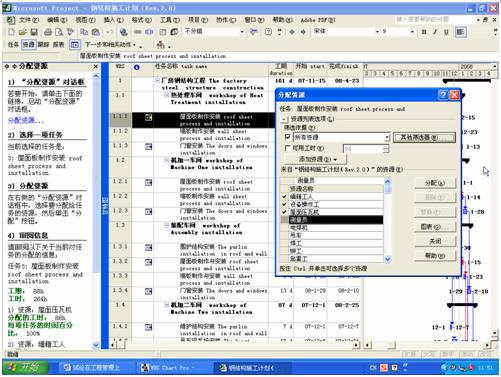Click the resource list scroll down arrow
The image size is (501, 377).
pos(387,259)
